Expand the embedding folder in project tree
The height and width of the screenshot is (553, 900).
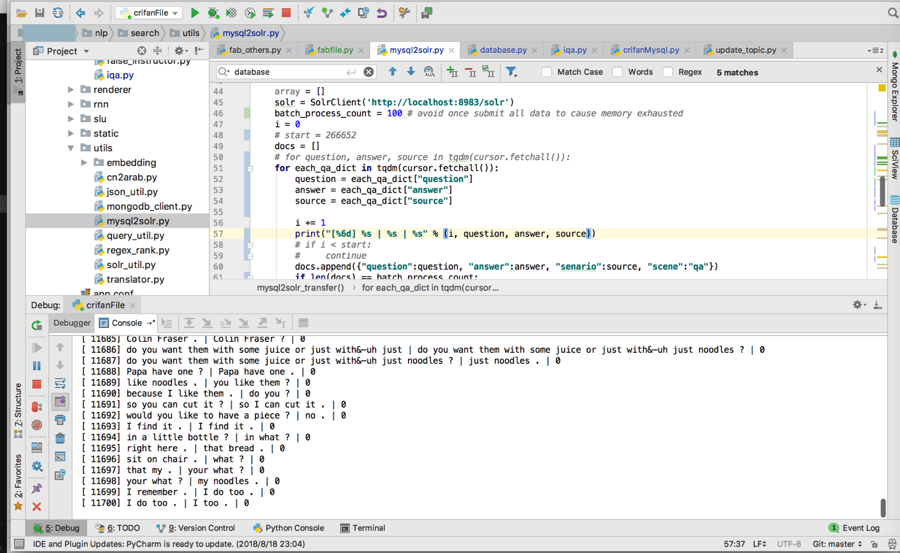click(85, 163)
